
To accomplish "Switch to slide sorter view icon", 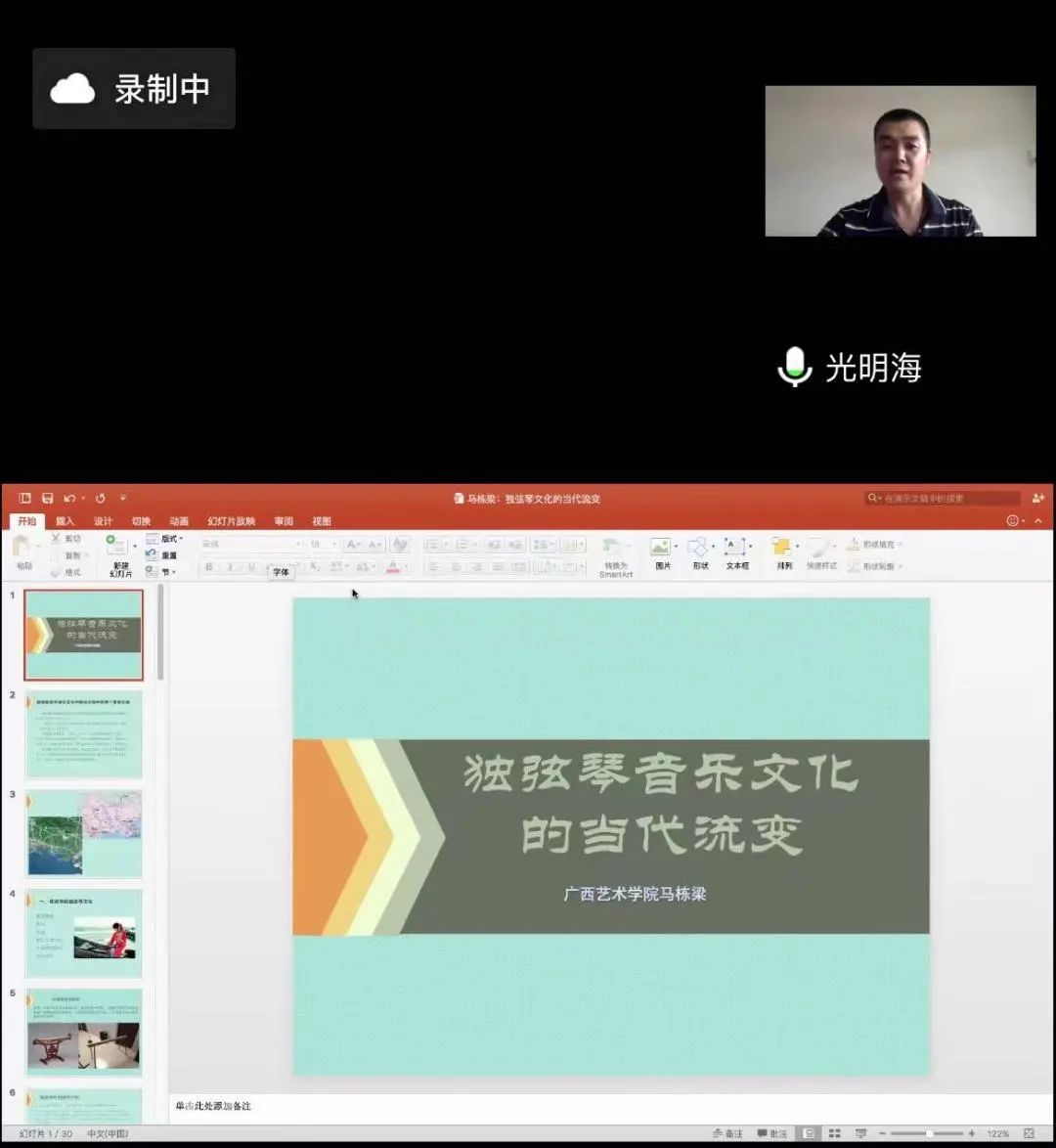I will point(834,1133).
